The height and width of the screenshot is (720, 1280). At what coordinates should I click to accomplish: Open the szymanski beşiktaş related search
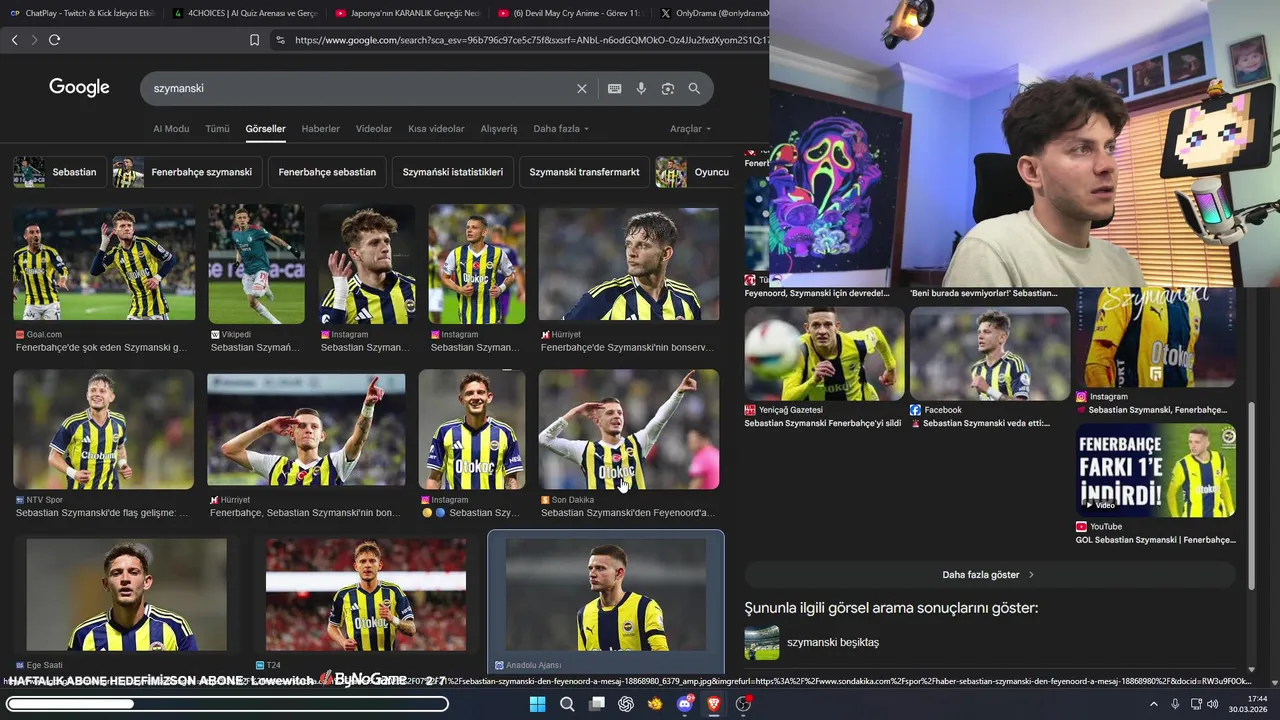pos(832,642)
